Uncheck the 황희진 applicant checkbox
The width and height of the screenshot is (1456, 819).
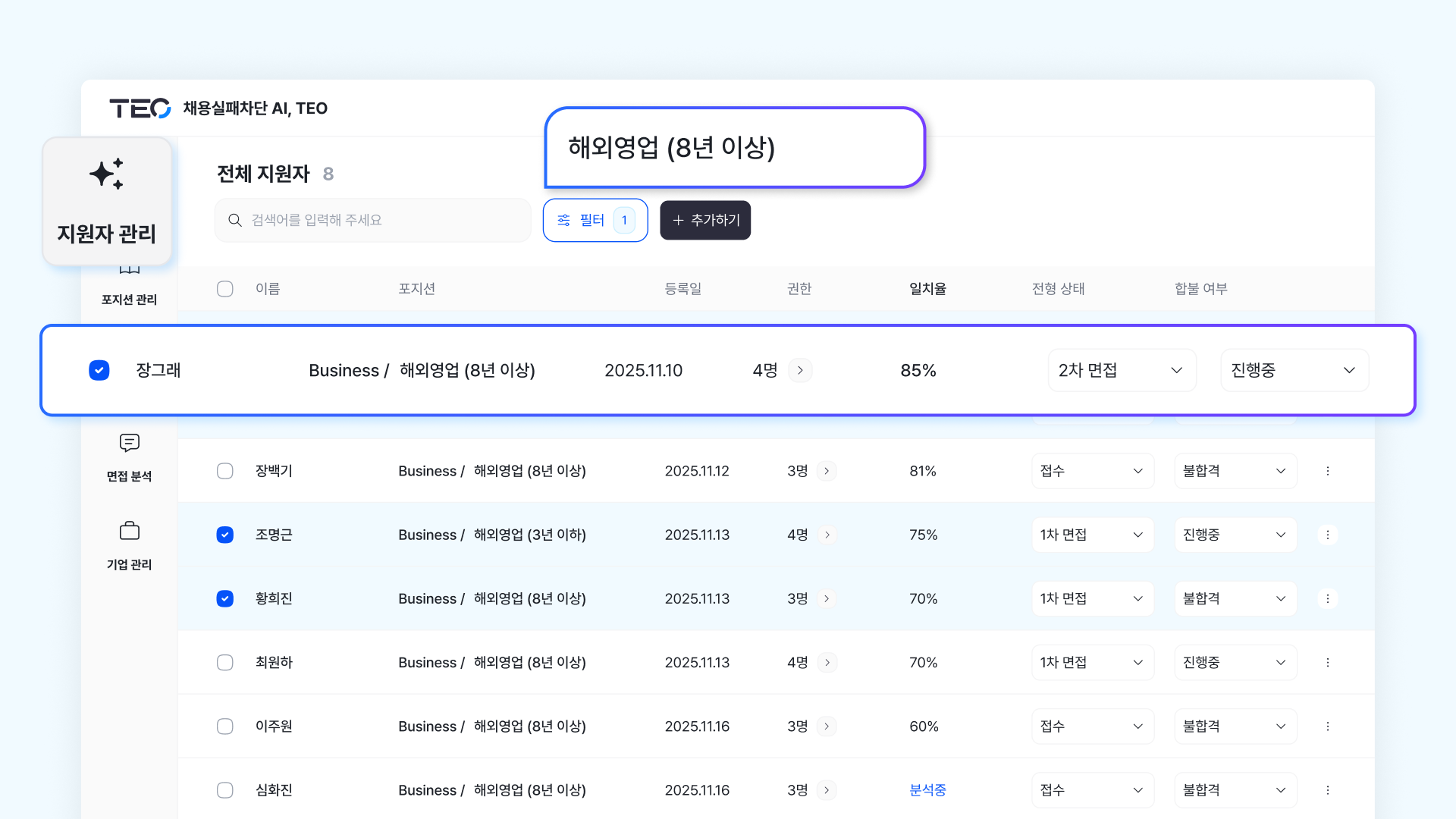pyautogui.click(x=225, y=598)
